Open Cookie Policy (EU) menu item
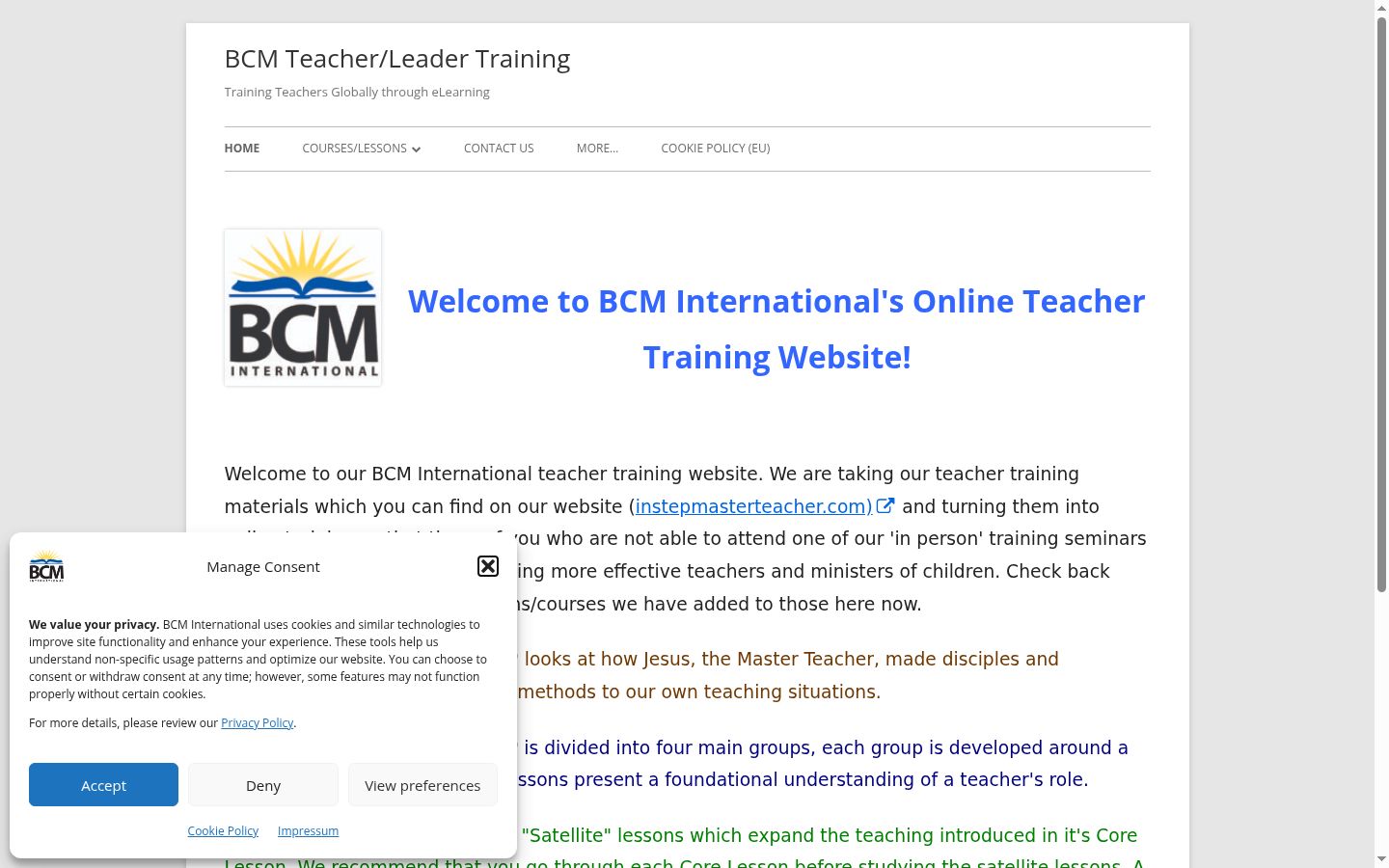Viewport: 1389px width, 868px height. 716,149
